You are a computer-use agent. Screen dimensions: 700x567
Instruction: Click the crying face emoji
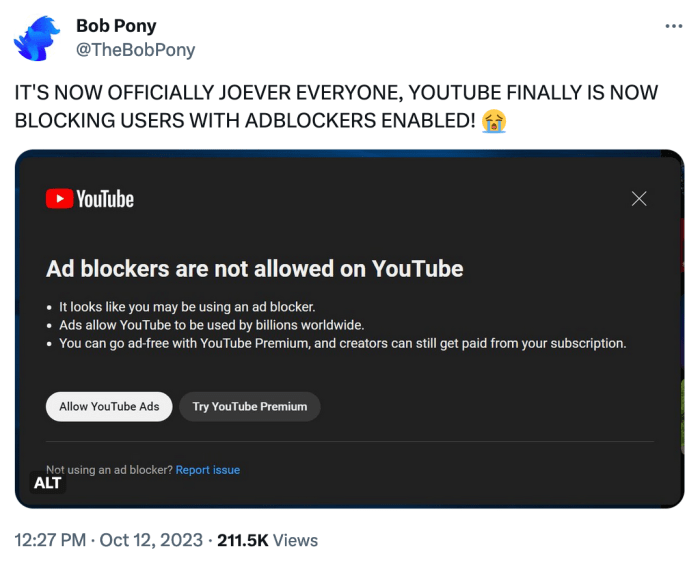(x=493, y=121)
